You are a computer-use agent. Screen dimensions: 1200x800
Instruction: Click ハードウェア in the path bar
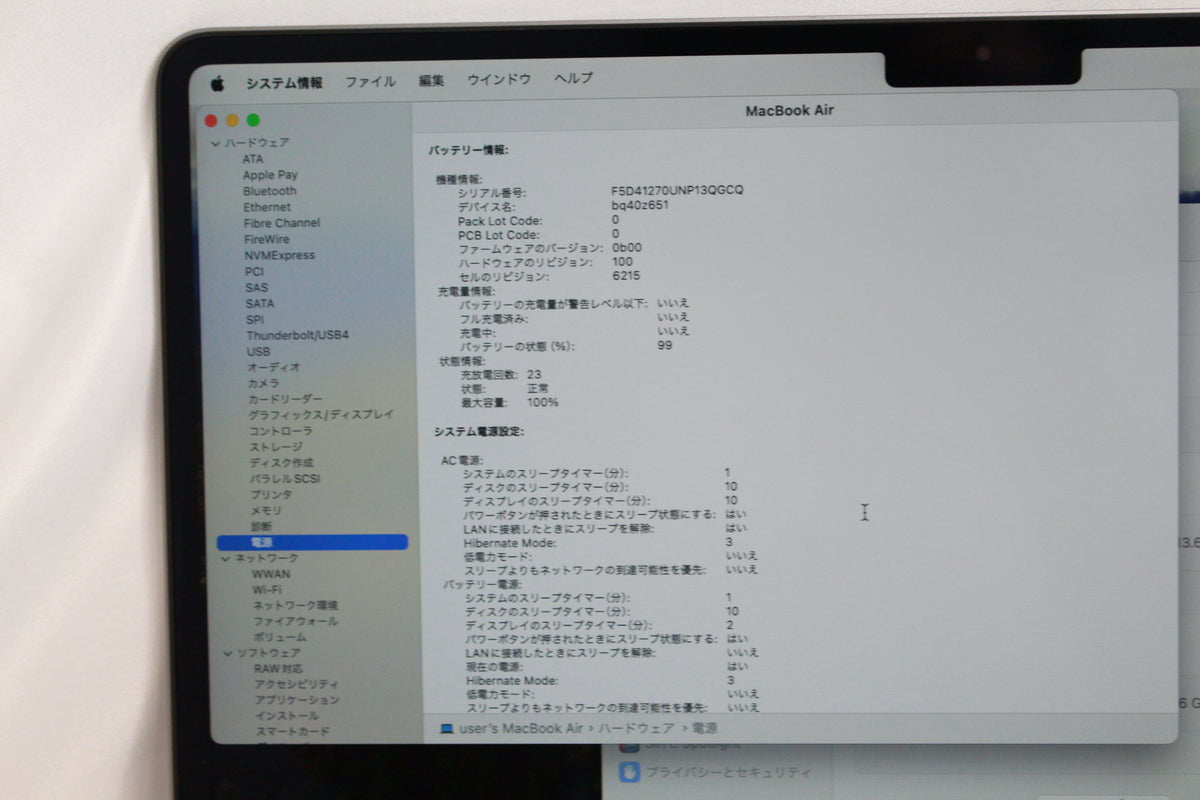pos(636,728)
